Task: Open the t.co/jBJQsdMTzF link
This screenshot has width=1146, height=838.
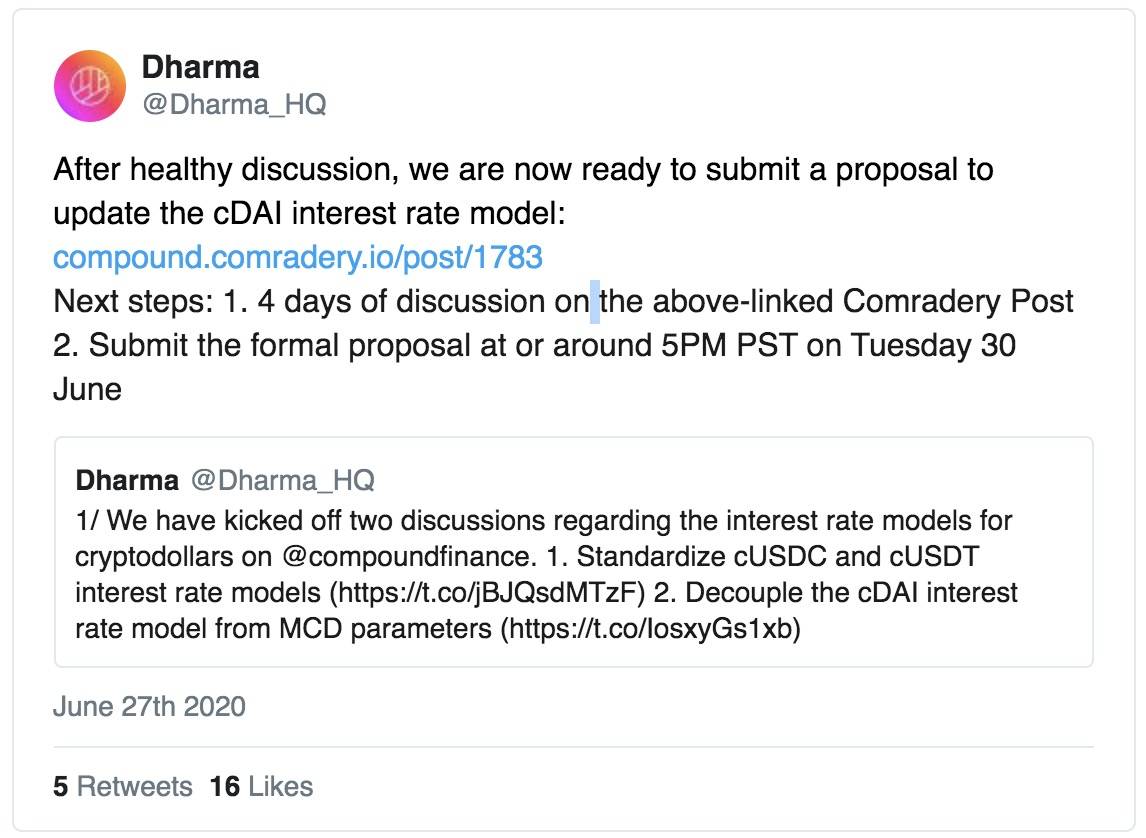Action: pyautogui.click(x=487, y=593)
